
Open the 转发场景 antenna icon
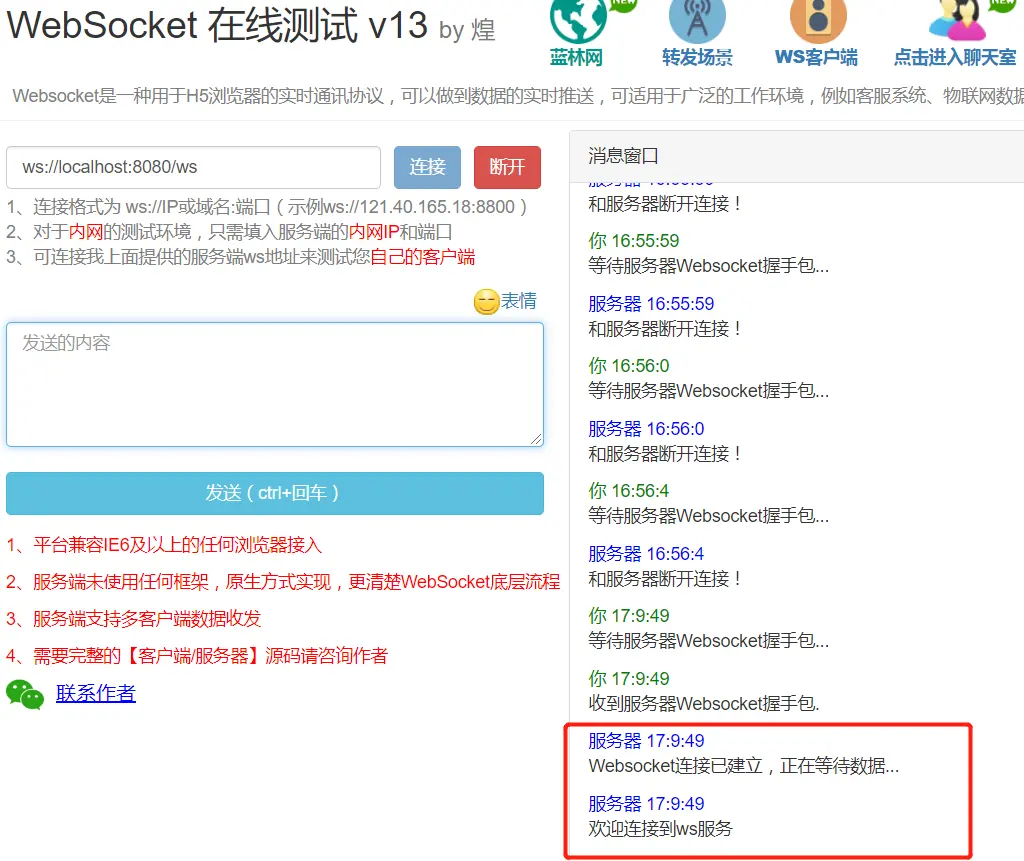pyautogui.click(x=697, y=20)
